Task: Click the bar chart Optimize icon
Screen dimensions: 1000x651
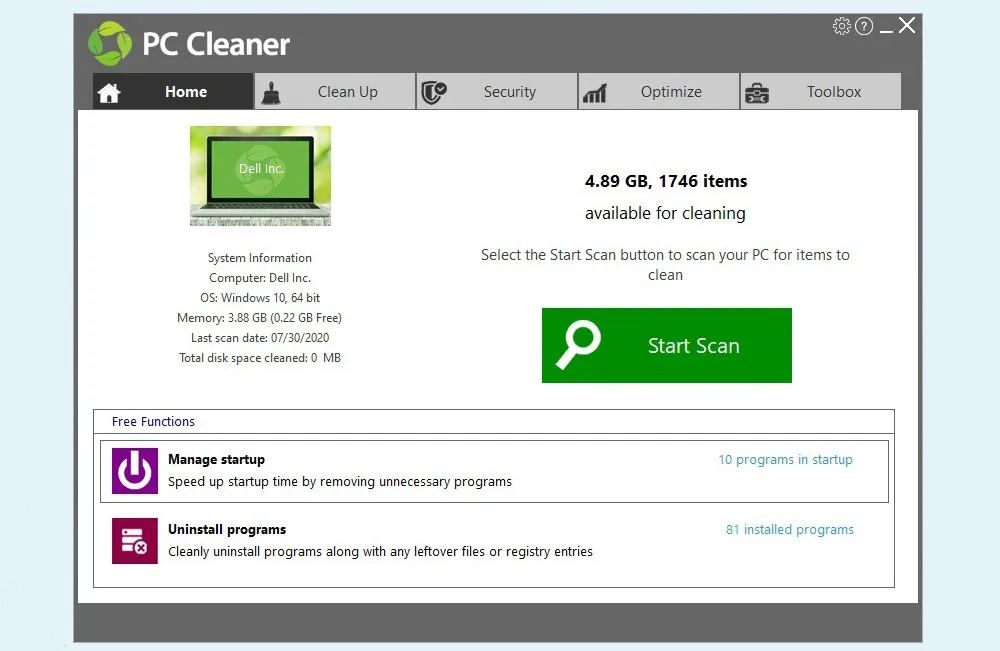Action: tap(595, 93)
